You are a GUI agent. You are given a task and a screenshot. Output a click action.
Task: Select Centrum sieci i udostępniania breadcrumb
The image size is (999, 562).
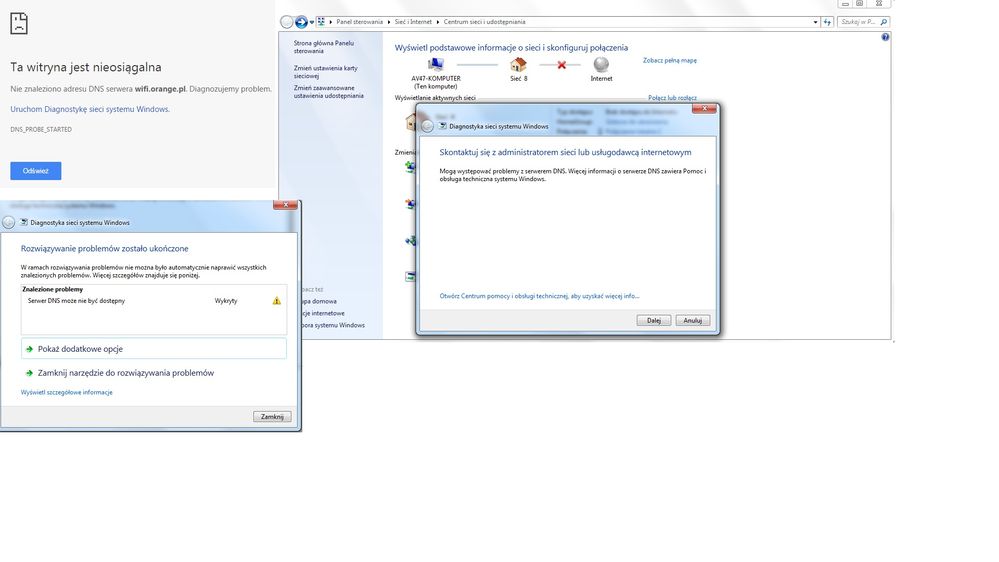(x=484, y=22)
